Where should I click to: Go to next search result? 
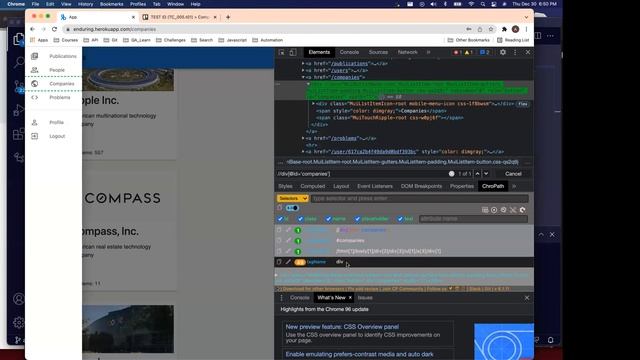click(486, 174)
